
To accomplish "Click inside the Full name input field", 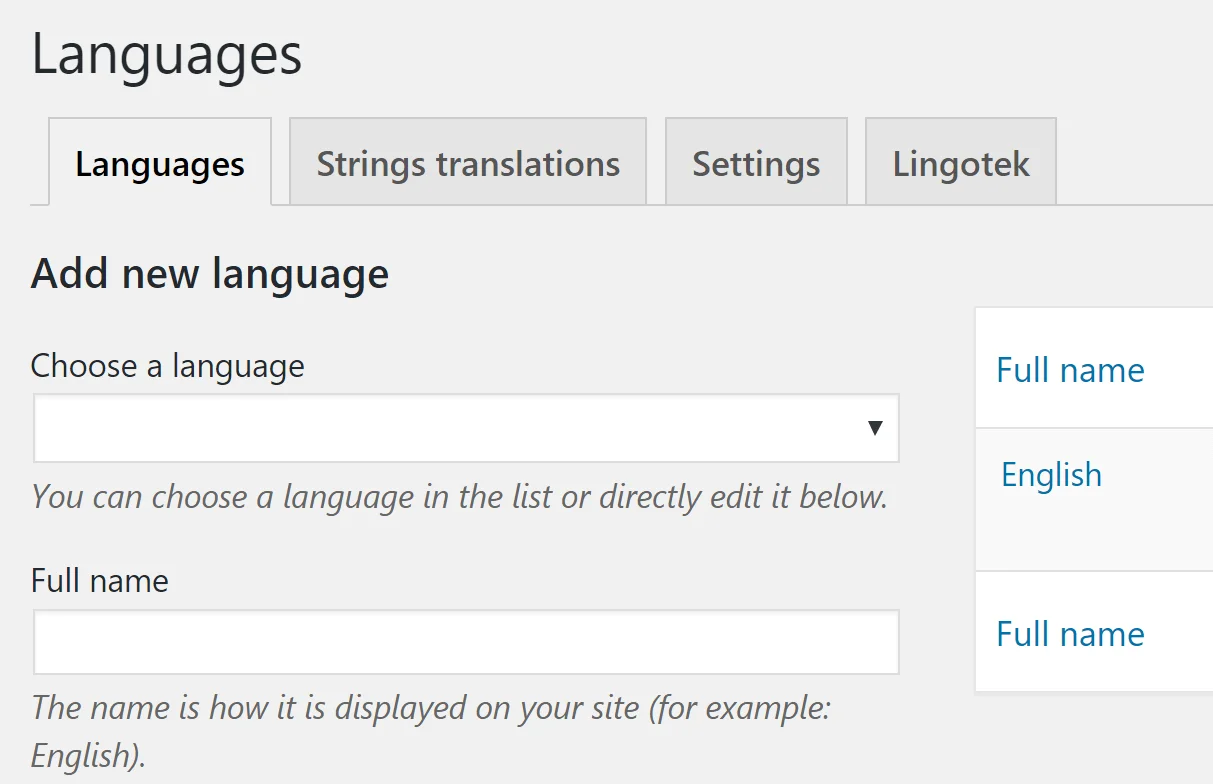I will click(x=467, y=642).
